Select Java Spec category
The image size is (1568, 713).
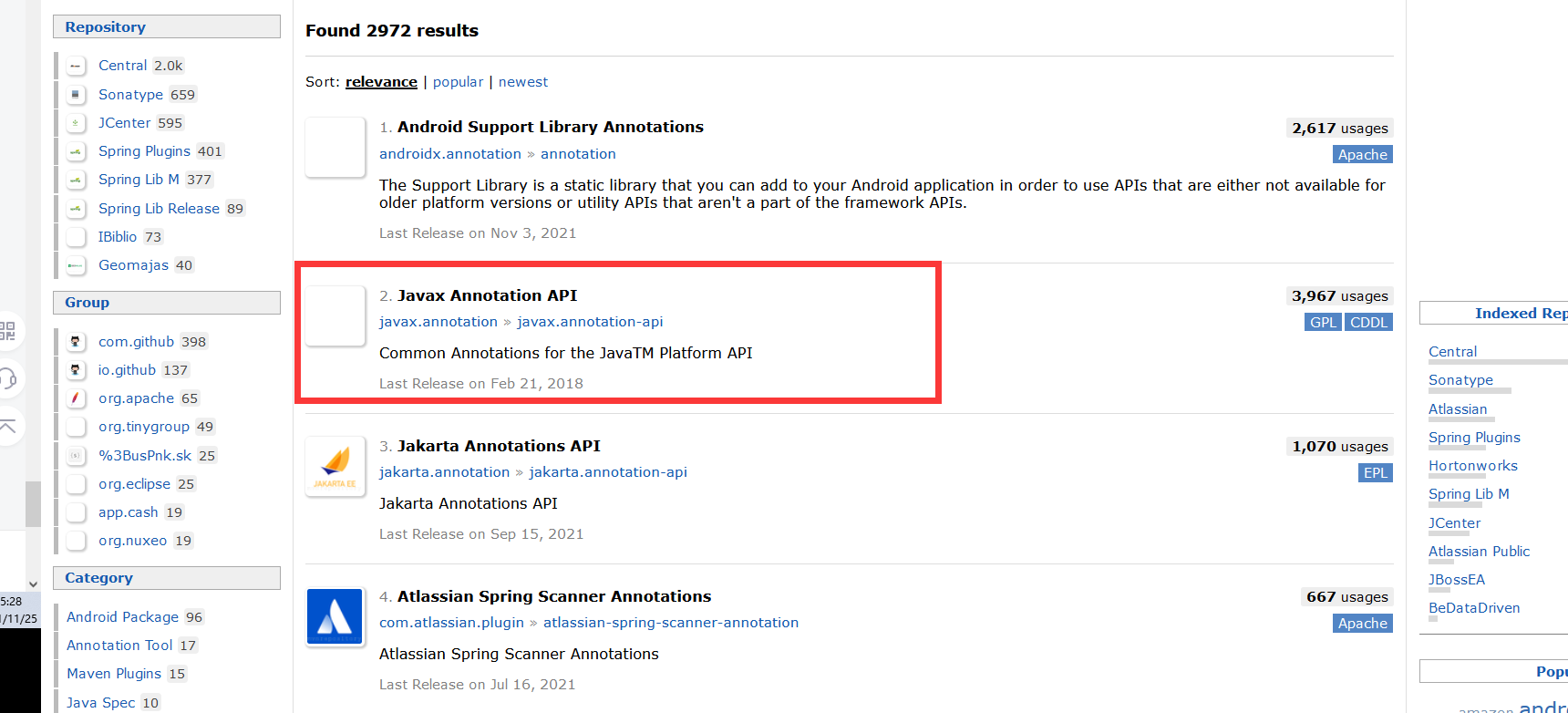pos(100,703)
